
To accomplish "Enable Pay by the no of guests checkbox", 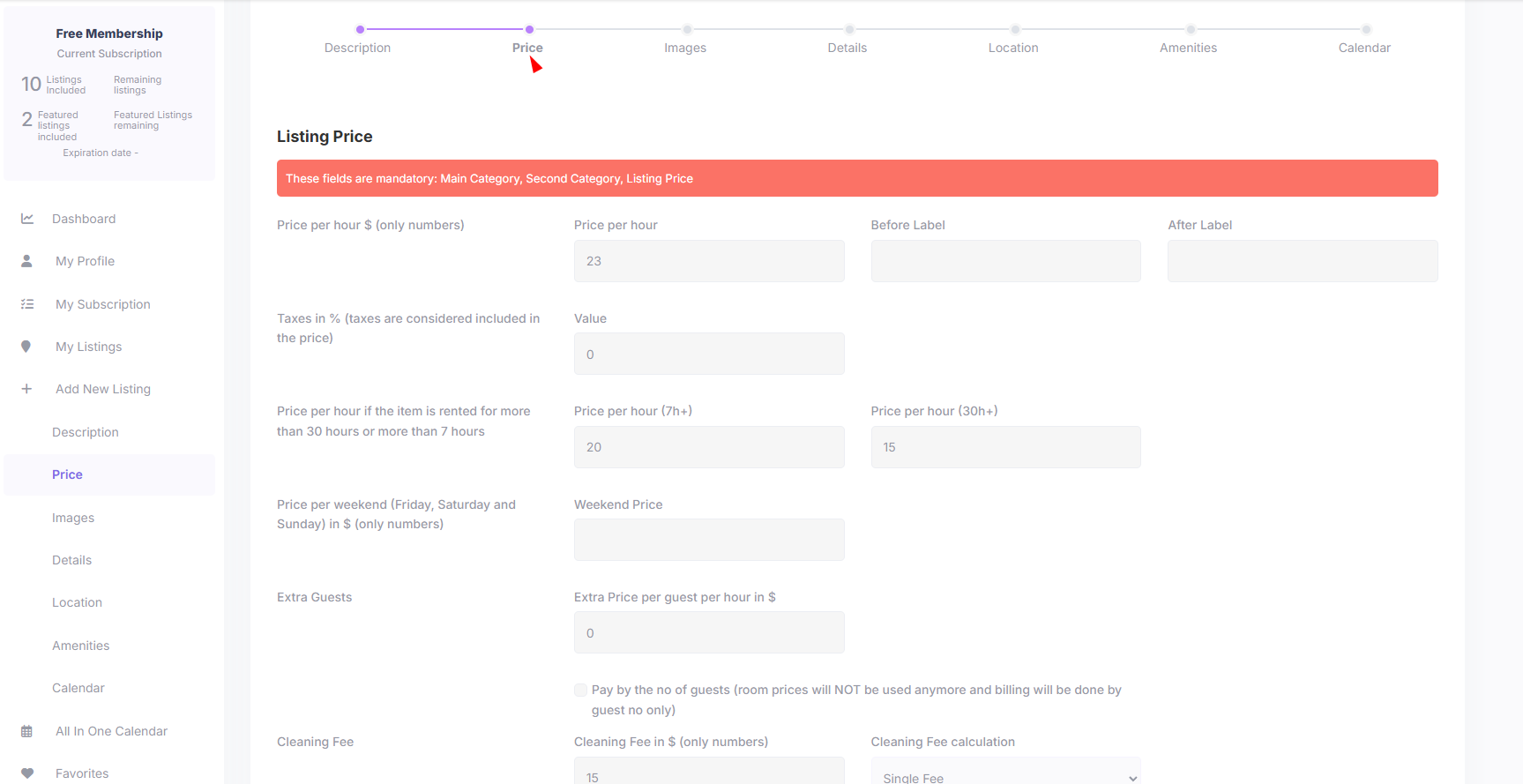I will click(x=580, y=691).
